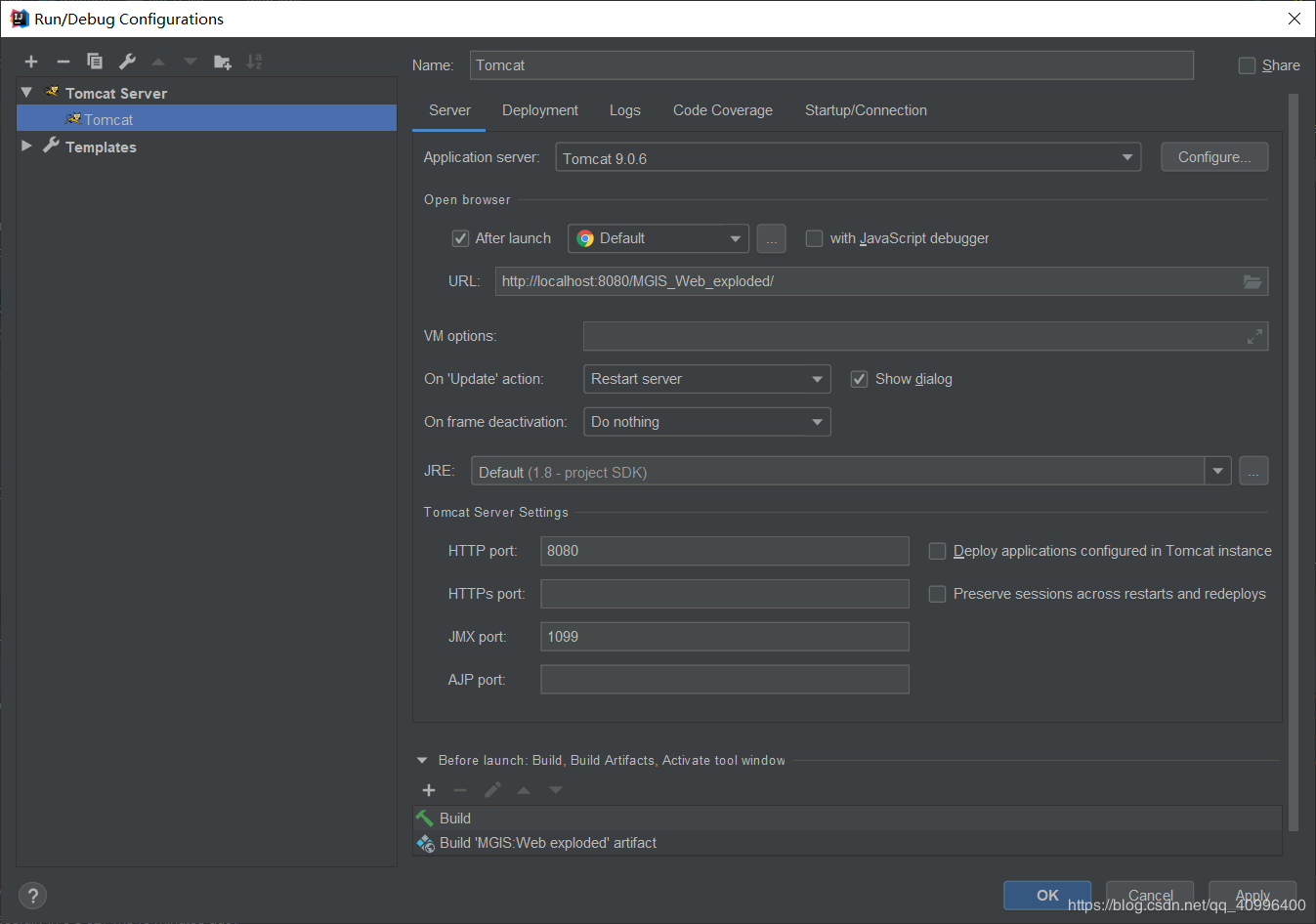The width and height of the screenshot is (1316, 924).
Task: Click the Tomcat Server group icon
Action: point(52,93)
